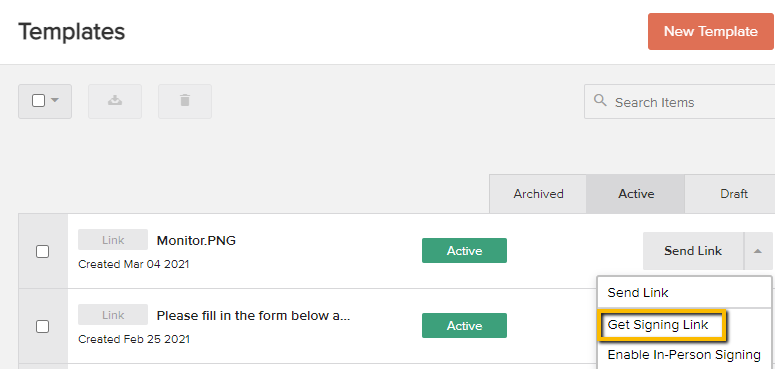Click the New Template button
The width and height of the screenshot is (775, 369).
pos(711,32)
